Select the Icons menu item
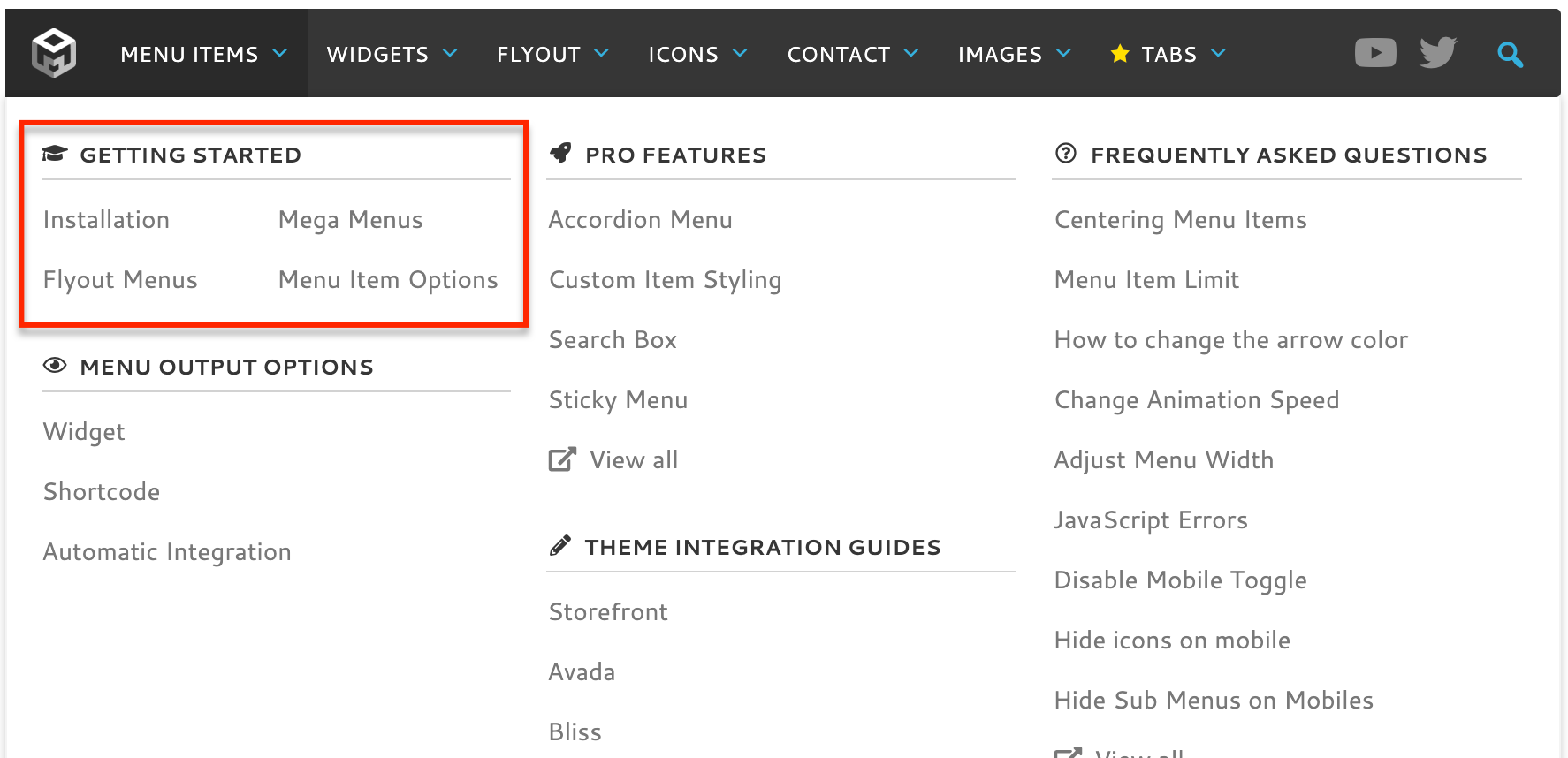 pyautogui.click(x=683, y=55)
